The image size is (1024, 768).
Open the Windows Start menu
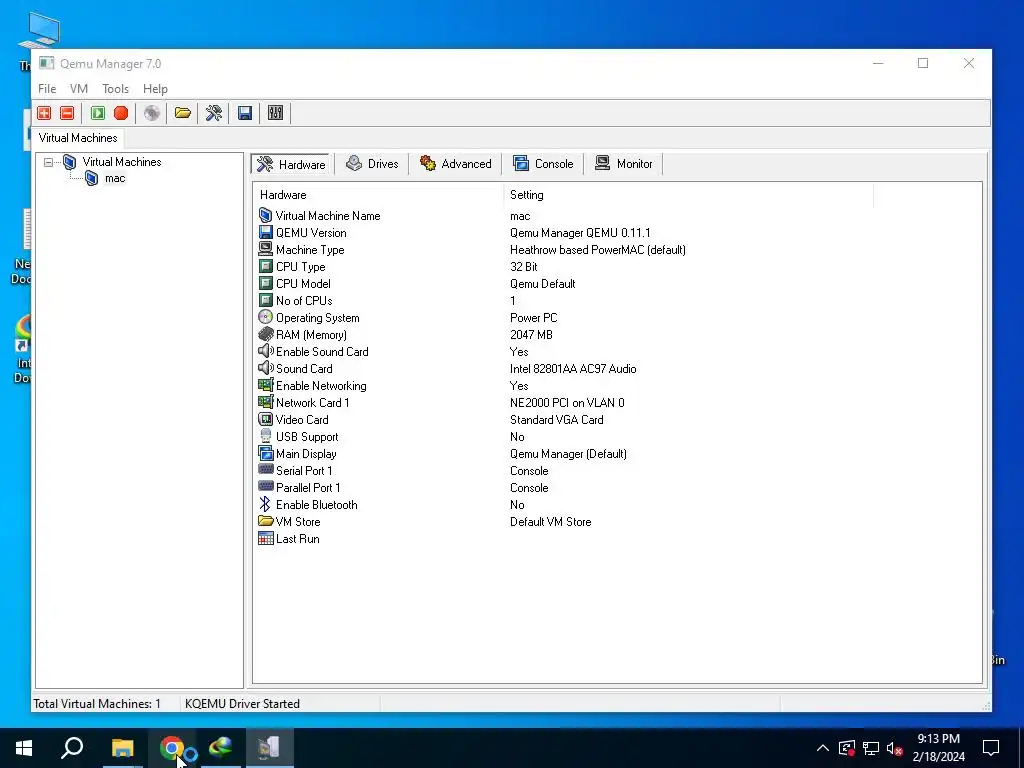(24, 748)
